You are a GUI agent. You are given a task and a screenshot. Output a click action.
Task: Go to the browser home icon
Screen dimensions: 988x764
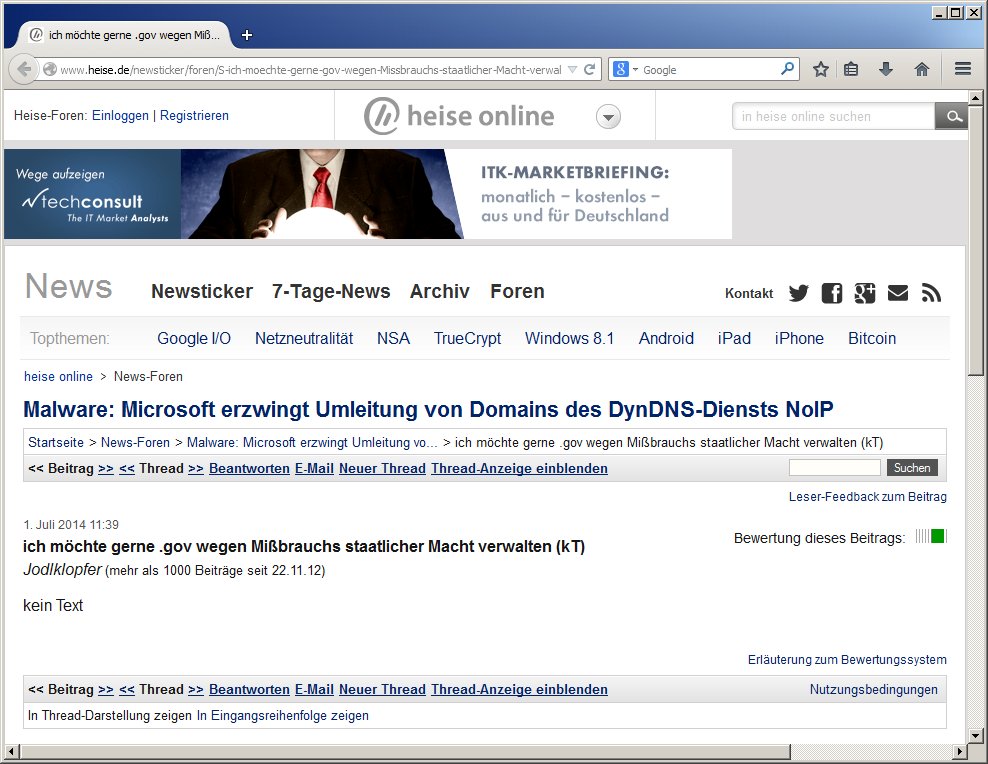tap(921, 69)
